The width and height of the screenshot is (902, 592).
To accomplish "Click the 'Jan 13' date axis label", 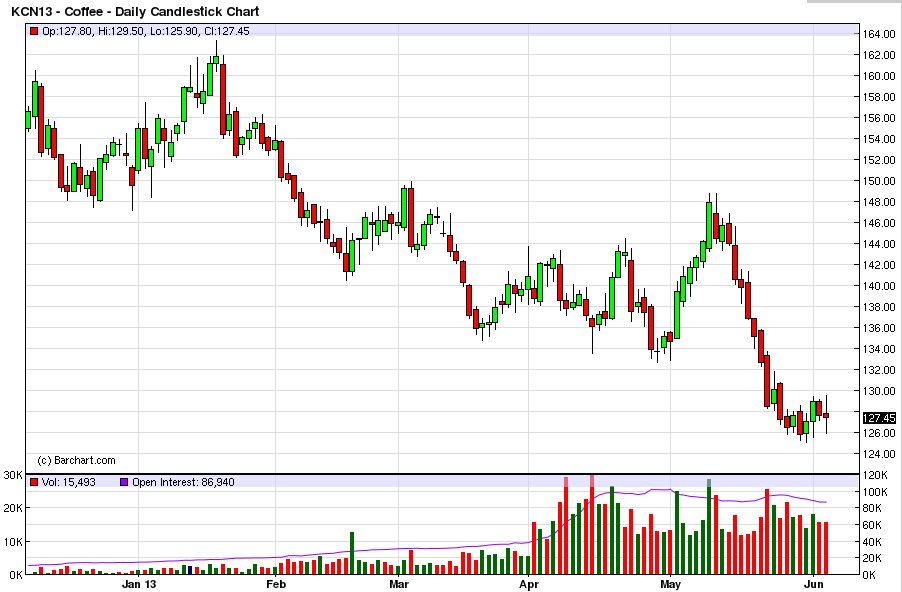I will pos(139,585).
